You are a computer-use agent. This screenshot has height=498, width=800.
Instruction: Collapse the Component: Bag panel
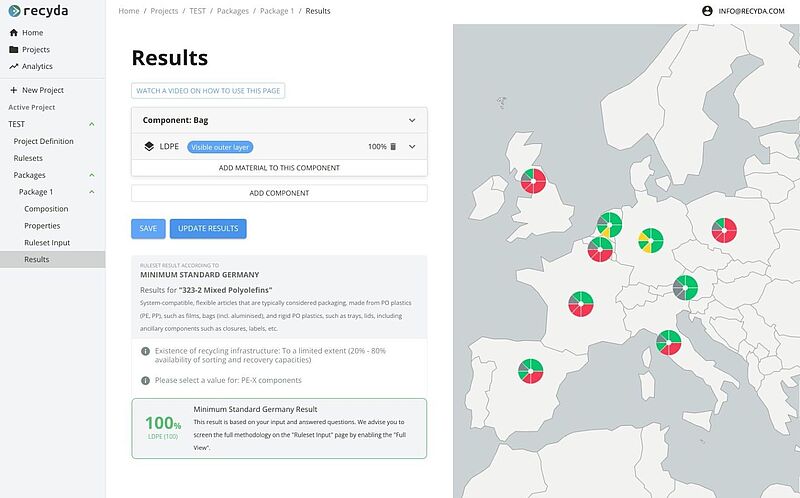point(411,120)
